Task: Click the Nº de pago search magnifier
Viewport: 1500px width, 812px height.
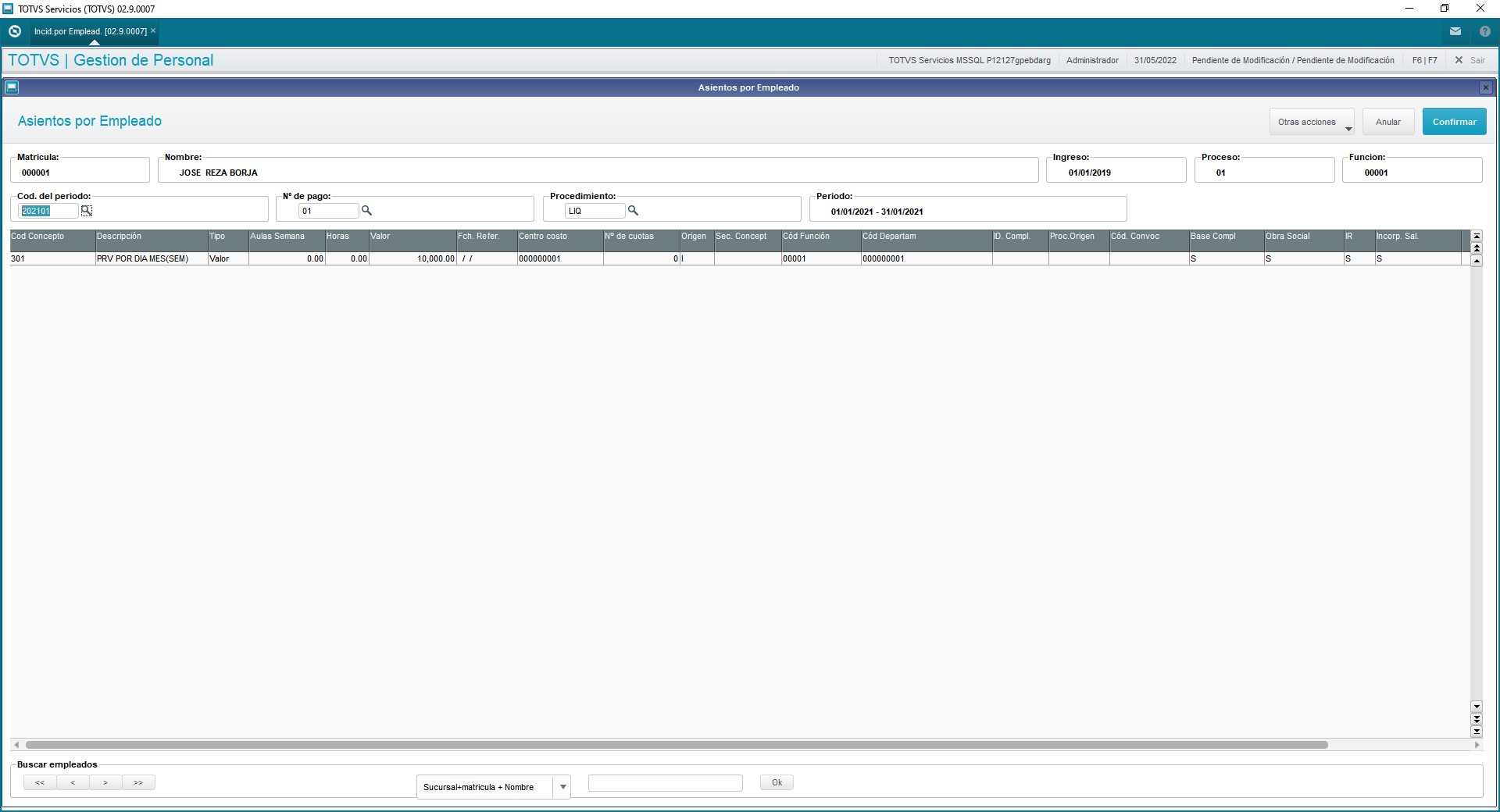Action: (x=366, y=211)
